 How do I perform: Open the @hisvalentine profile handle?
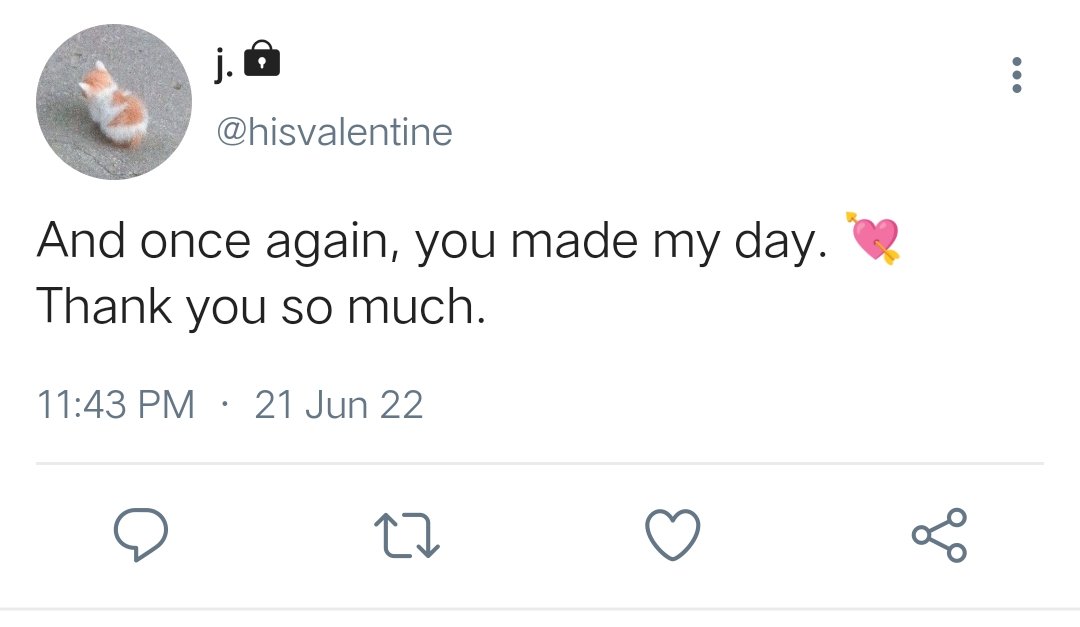point(334,131)
